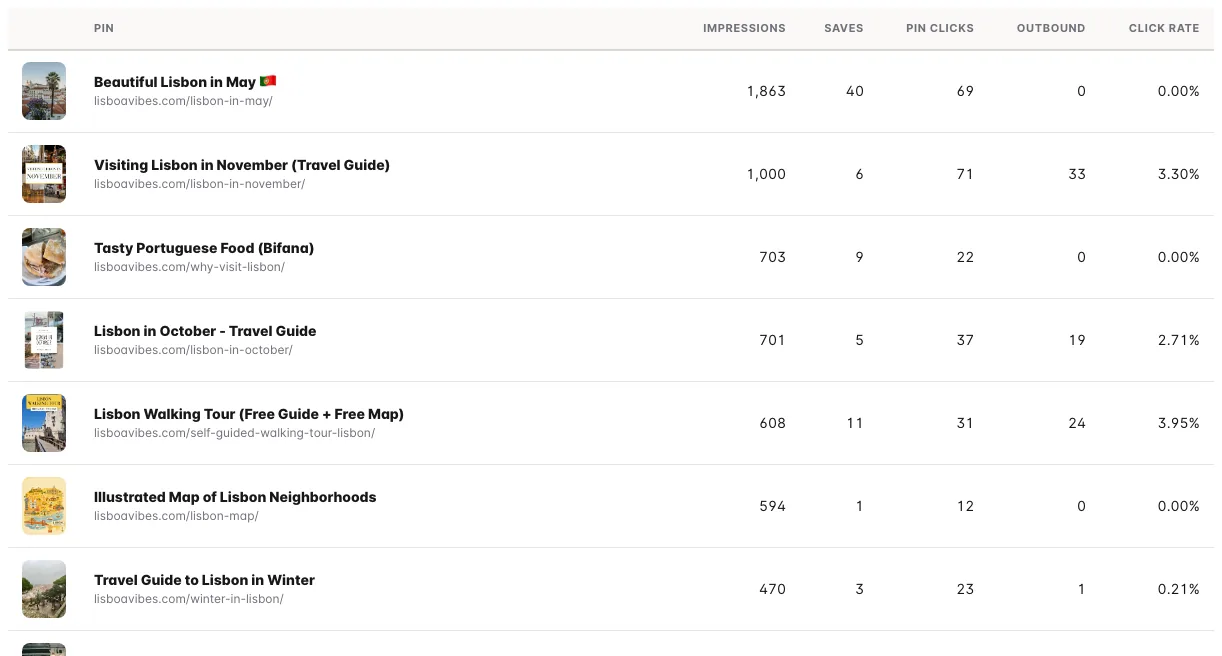The height and width of the screenshot is (656, 1222).
Task: Click the lisboavibes.com/lisbon-in-october/ URL
Action: click(193, 350)
